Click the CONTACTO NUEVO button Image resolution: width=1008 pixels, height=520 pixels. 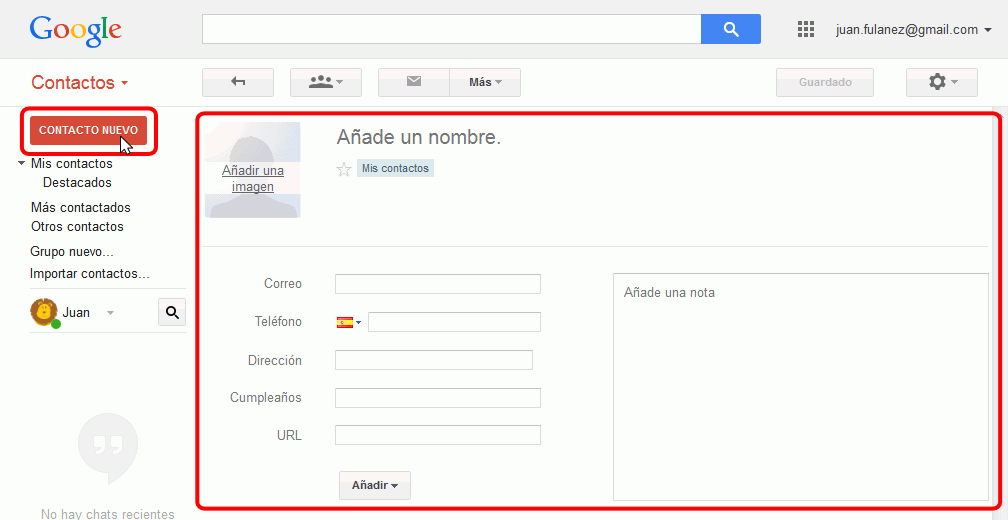88,130
